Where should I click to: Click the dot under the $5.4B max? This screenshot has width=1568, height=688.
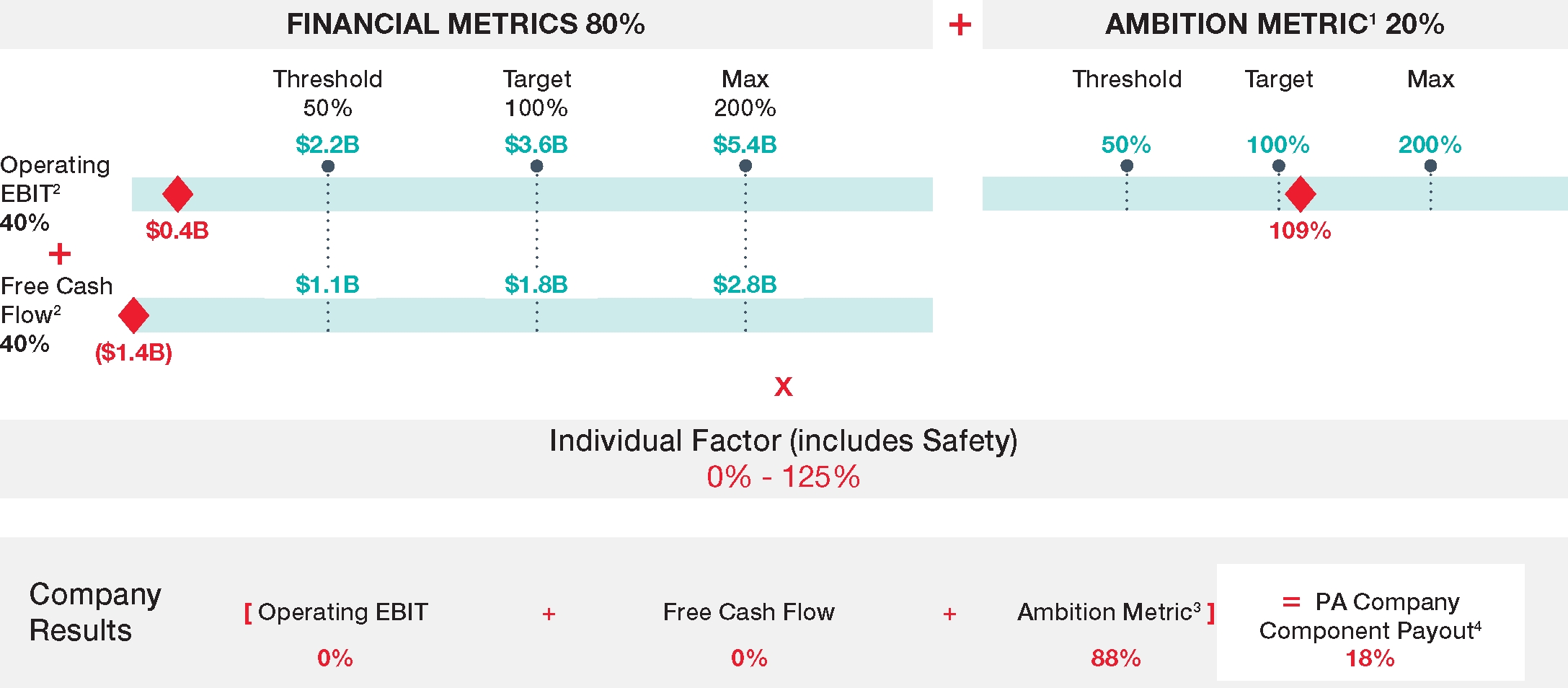[x=745, y=167]
